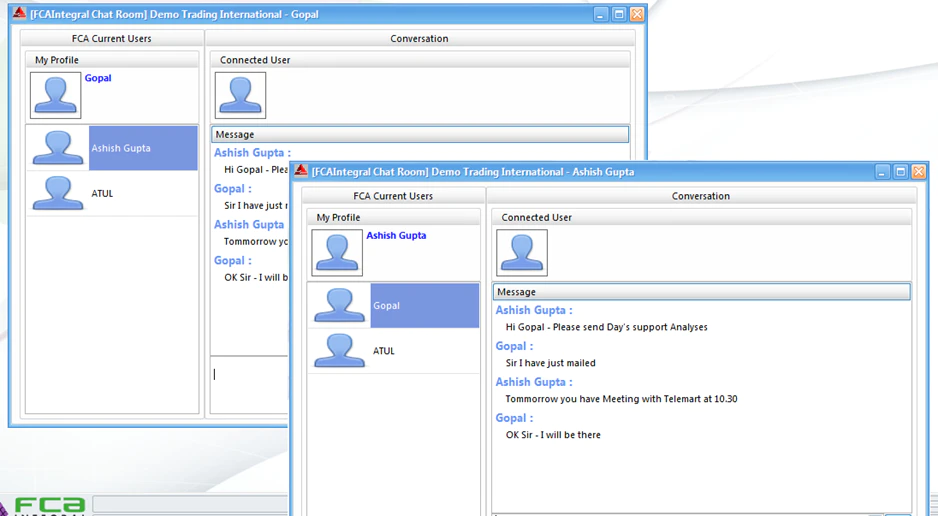Select ATUL name in Gopal's user list
The width and height of the screenshot is (938, 516).
(x=102, y=194)
